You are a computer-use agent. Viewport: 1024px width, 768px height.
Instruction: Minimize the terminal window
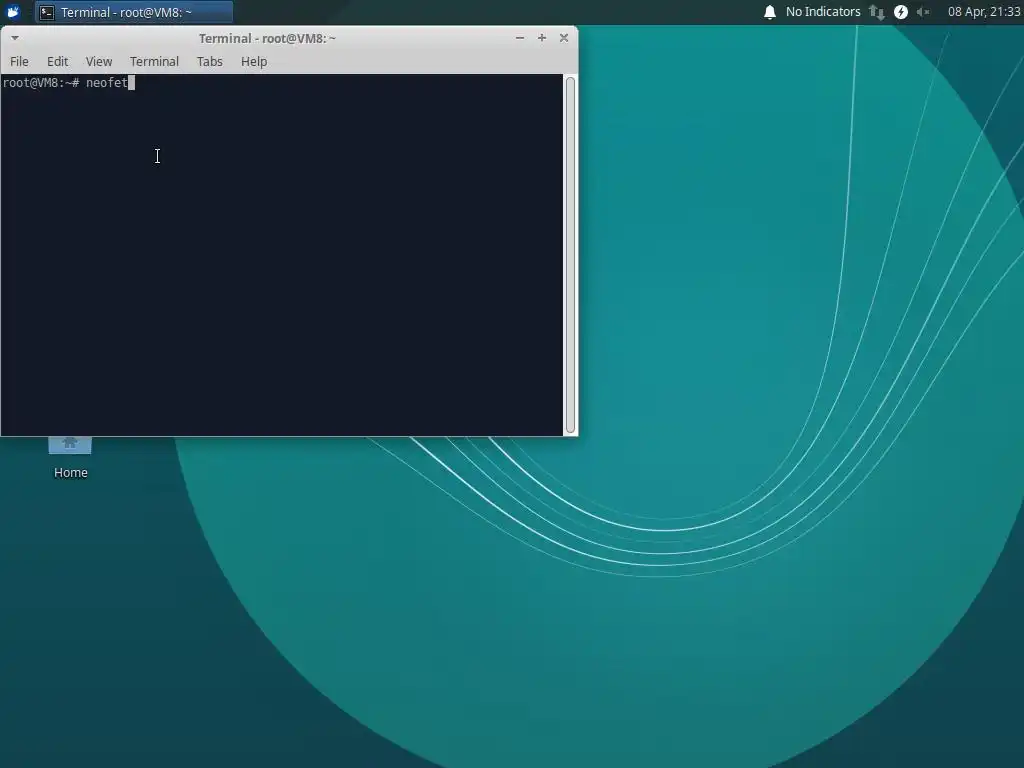click(520, 38)
